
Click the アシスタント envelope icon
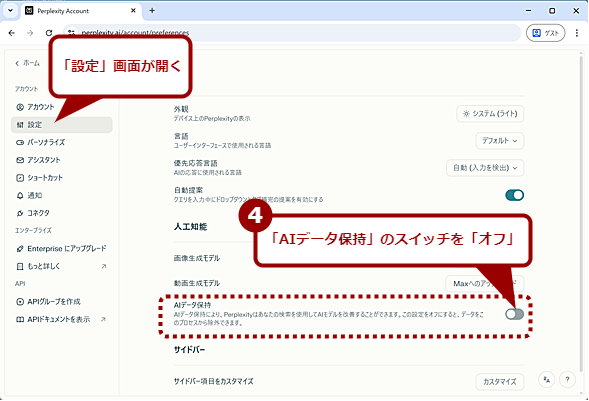click(20, 160)
